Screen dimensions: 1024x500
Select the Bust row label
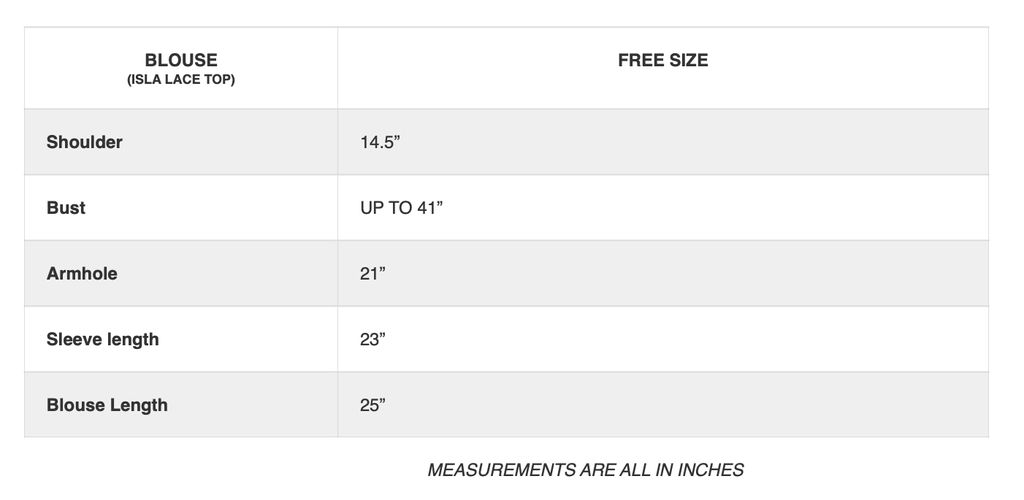click(x=66, y=208)
